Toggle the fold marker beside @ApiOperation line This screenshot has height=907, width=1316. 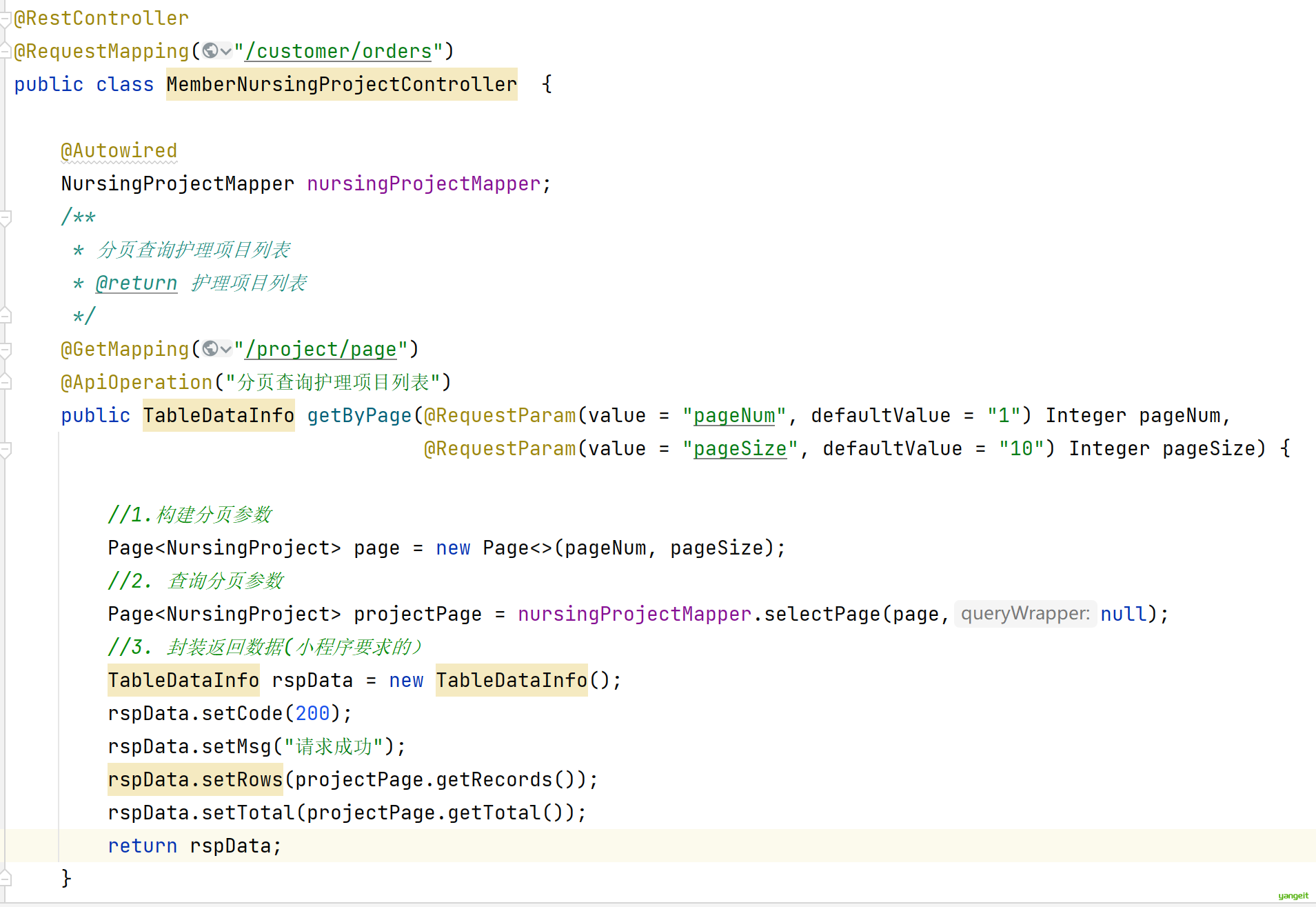point(6,381)
